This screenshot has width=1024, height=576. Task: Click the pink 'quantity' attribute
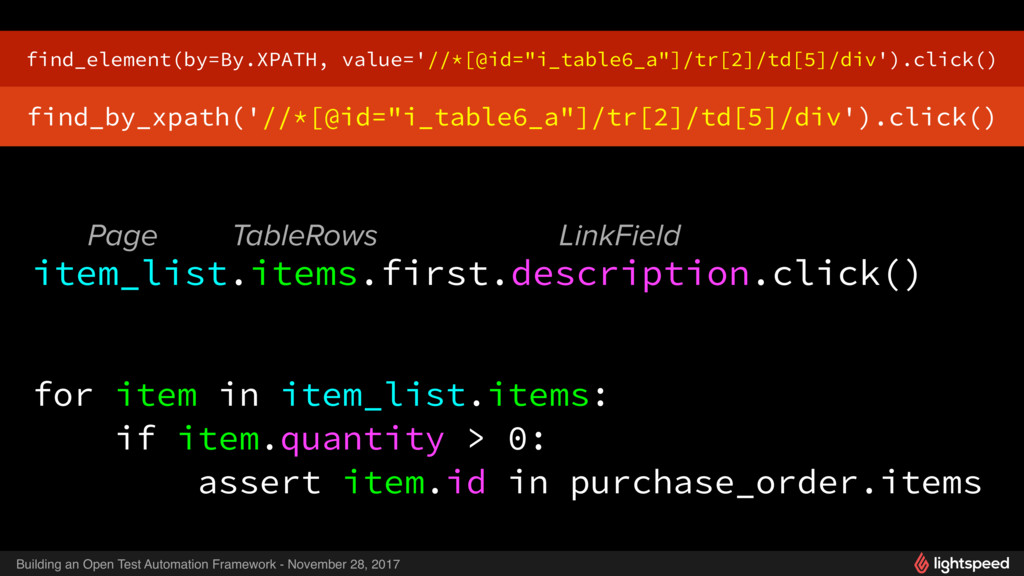click(x=362, y=440)
